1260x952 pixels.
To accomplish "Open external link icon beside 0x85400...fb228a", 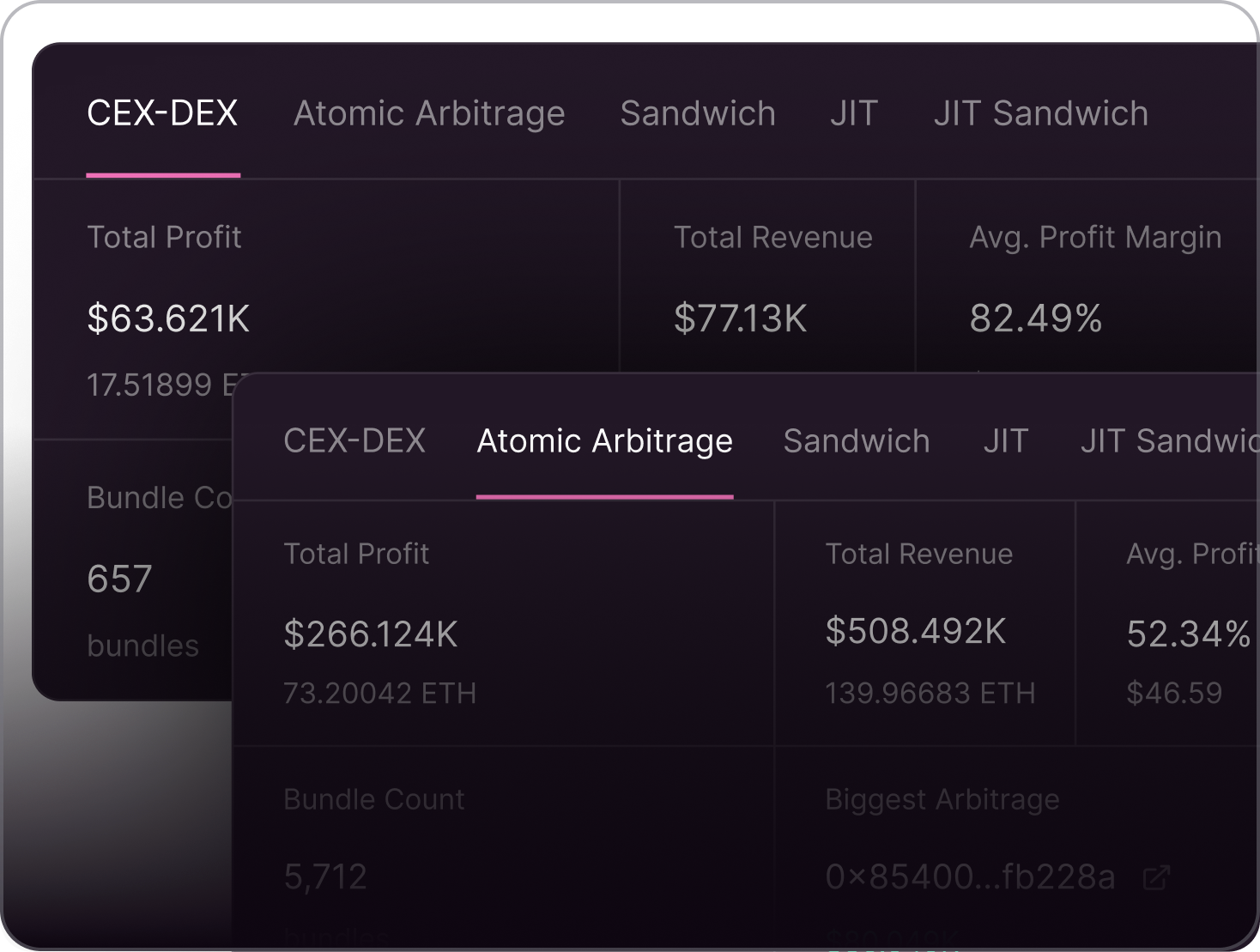I will (x=1156, y=877).
